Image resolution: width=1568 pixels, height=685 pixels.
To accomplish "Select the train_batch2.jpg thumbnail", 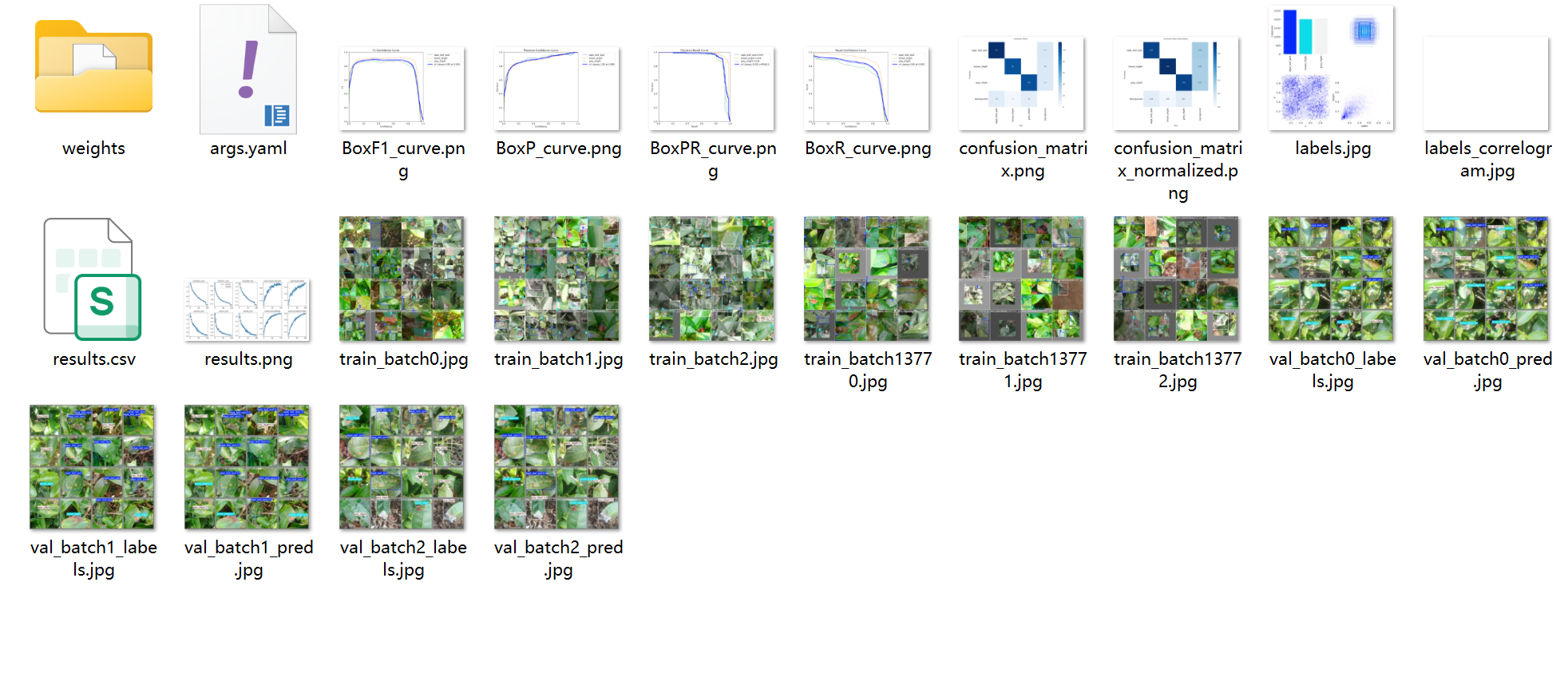I will tap(712, 279).
